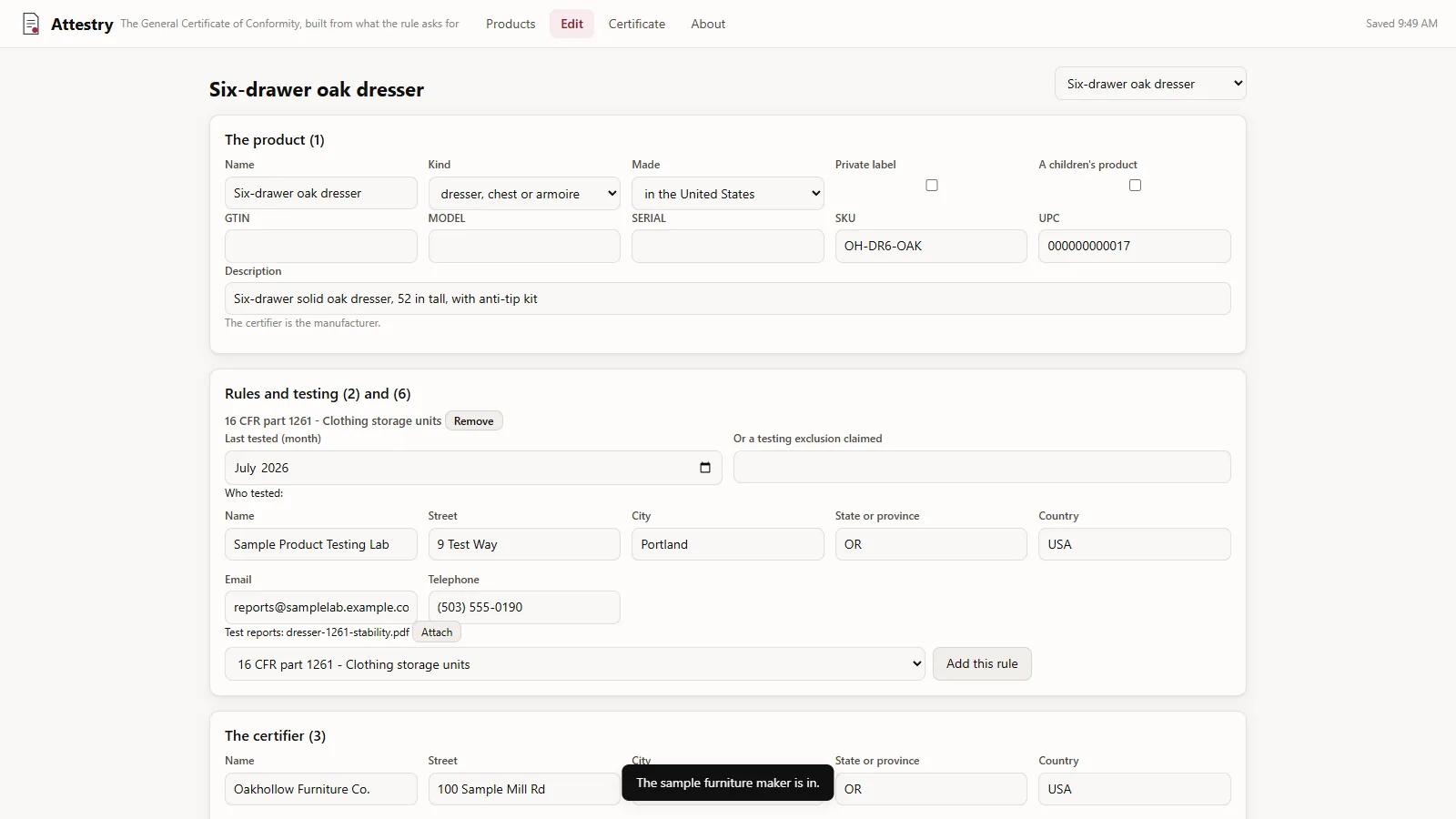This screenshot has width=1456, height=819.
Task: Click the certifier Name field Oakhollow Furniture Co.
Action: (x=321, y=789)
